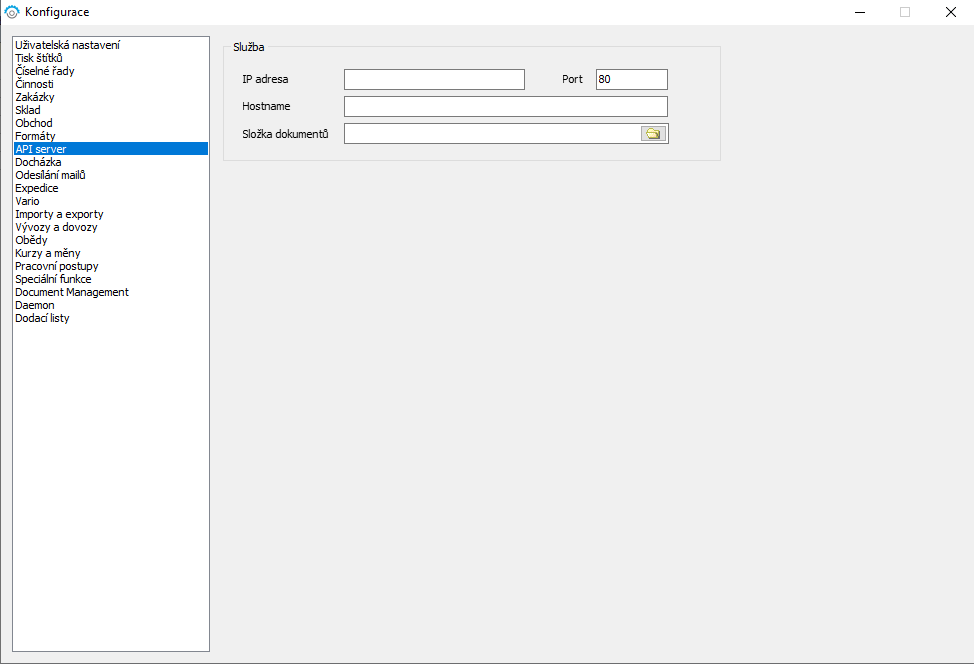Switch to Docházka settings

pos(111,162)
